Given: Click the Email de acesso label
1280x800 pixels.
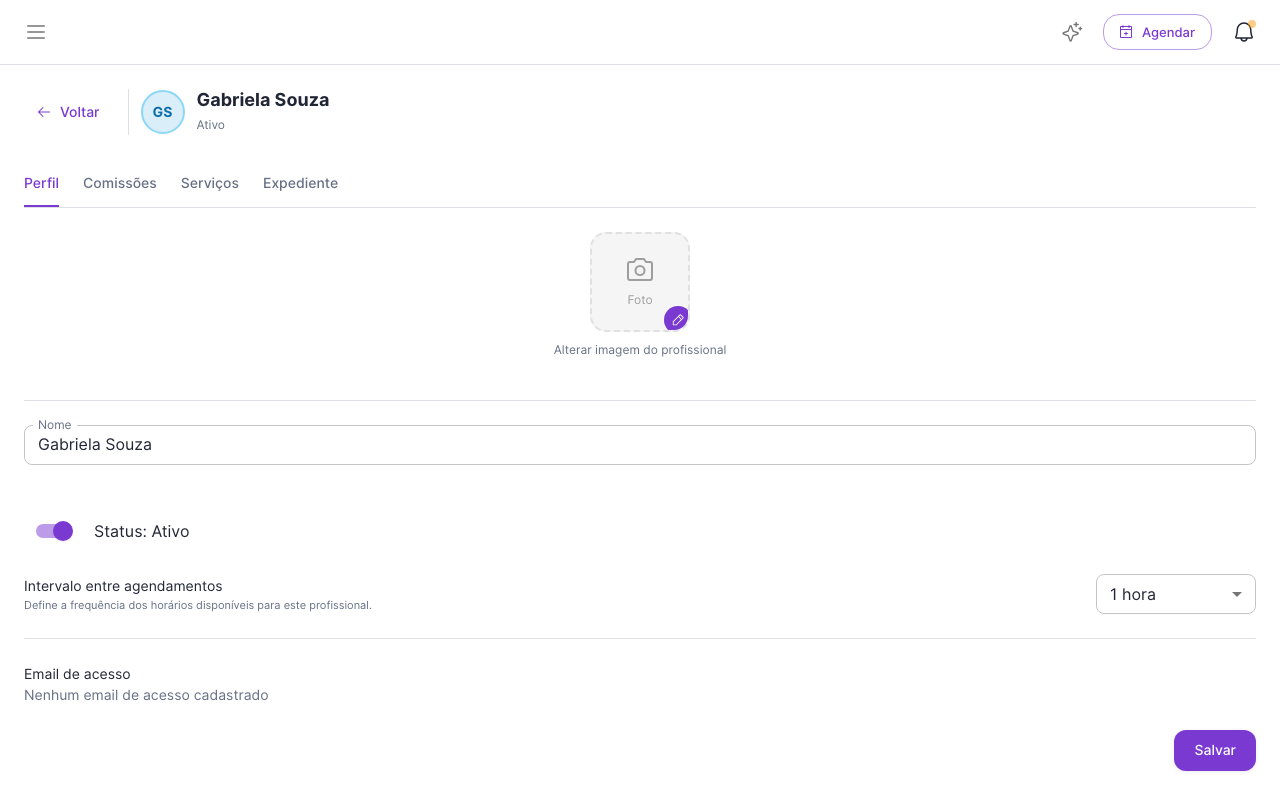Looking at the screenshot, I should [77, 674].
